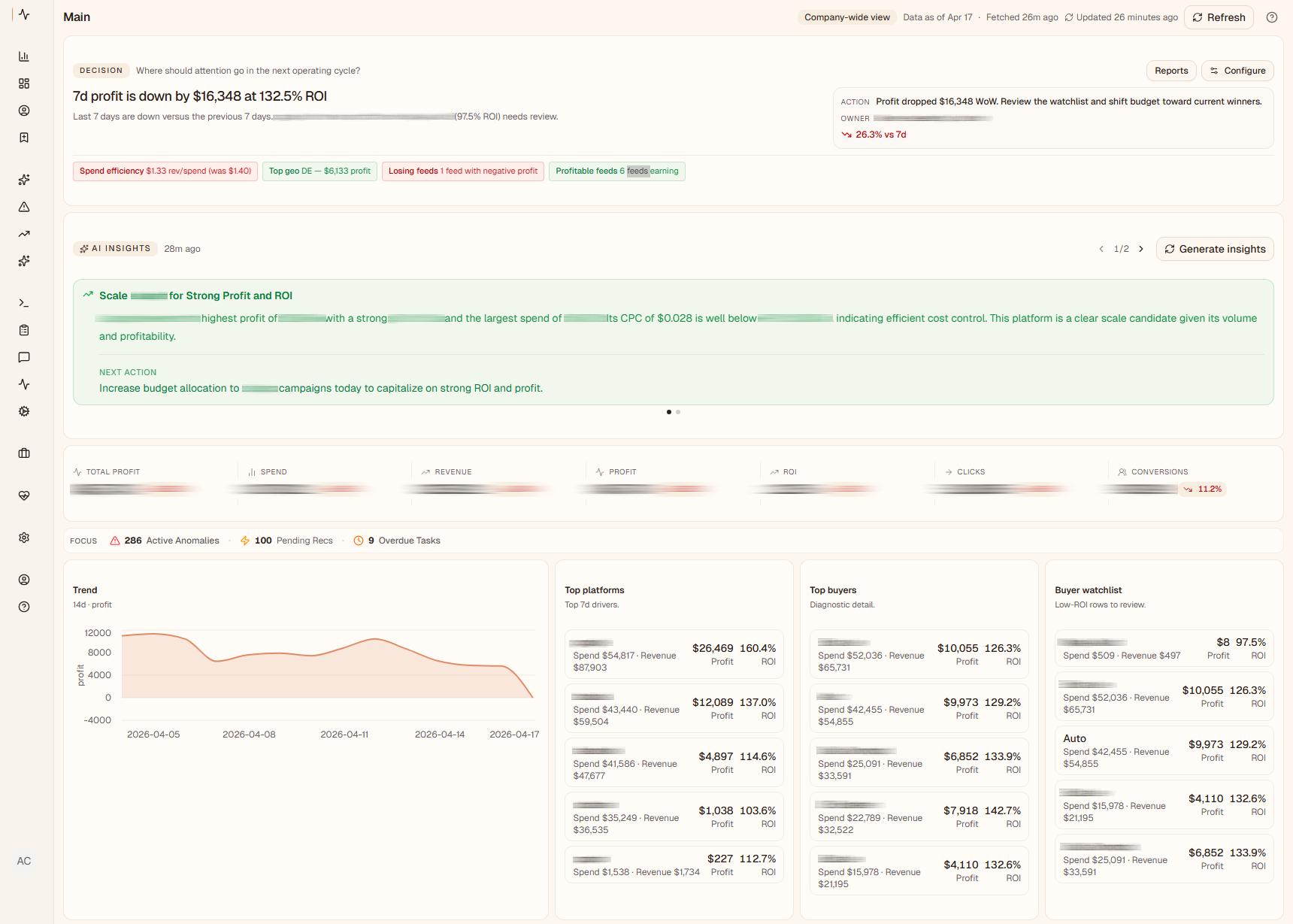Open the terminal prompt icon in sidebar
This screenshot has height=924, width=1293.
[24, 303]
